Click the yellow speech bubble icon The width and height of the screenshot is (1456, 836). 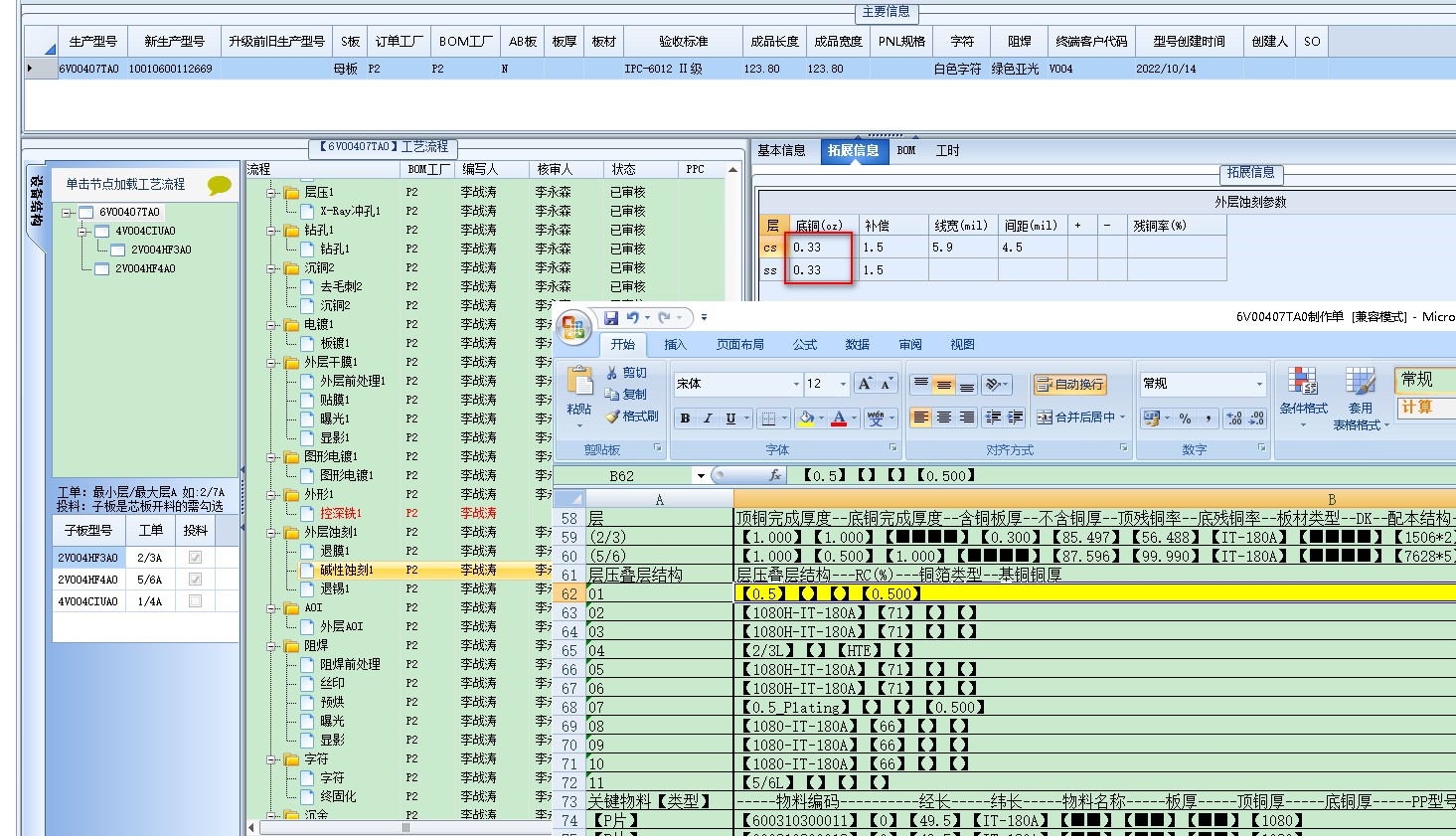click(220, 185)
